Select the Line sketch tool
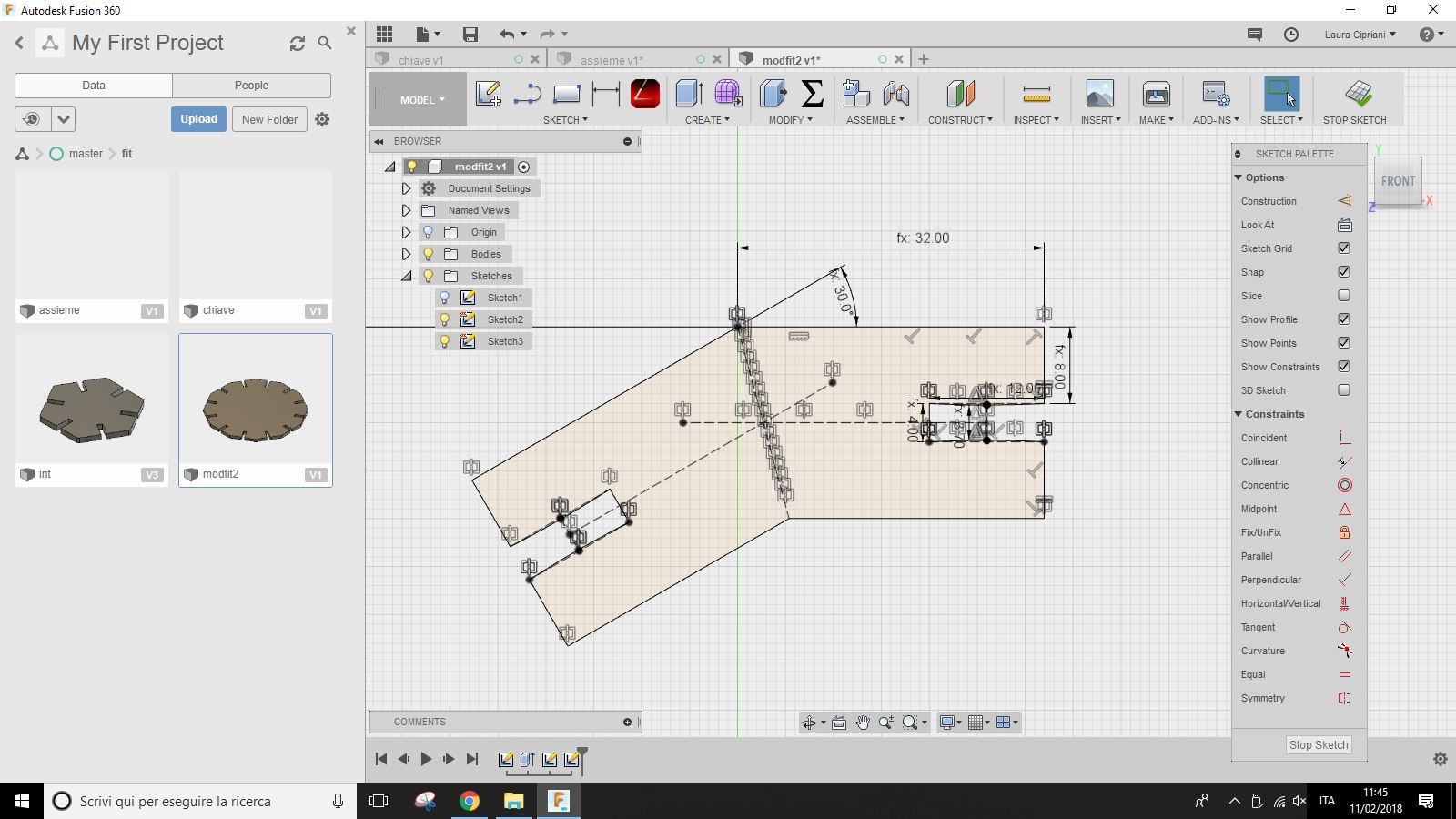The width and height of the screenshot is (1456, 819). point(528,94)
